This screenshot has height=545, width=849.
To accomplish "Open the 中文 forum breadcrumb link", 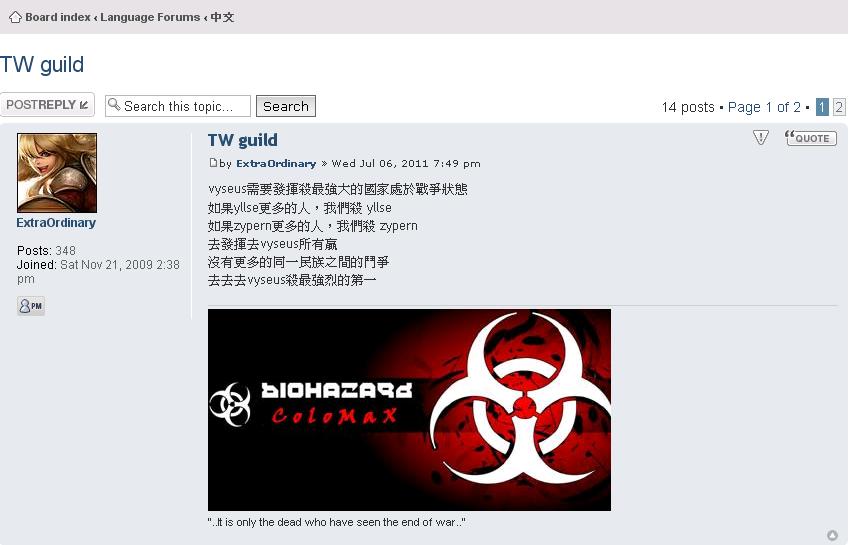I will pos(222,17).
